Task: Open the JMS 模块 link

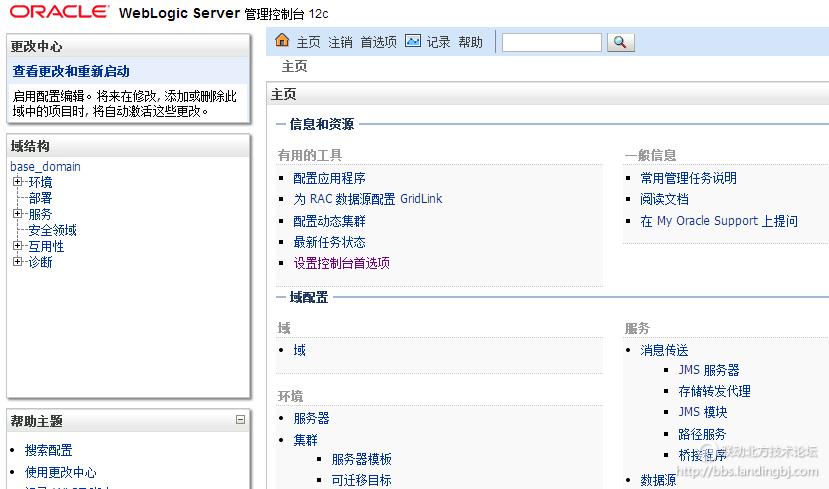Action: [x=703, y=412]
